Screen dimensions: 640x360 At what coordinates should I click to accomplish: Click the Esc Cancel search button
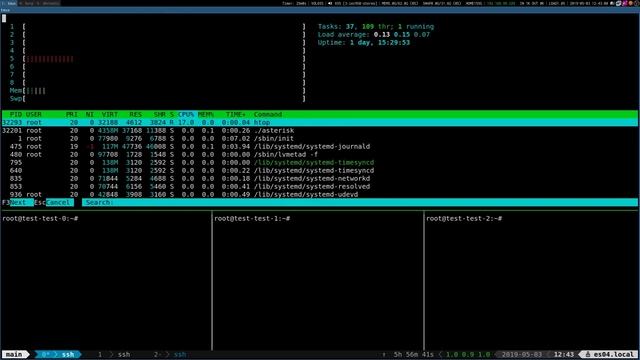point(54,202)
